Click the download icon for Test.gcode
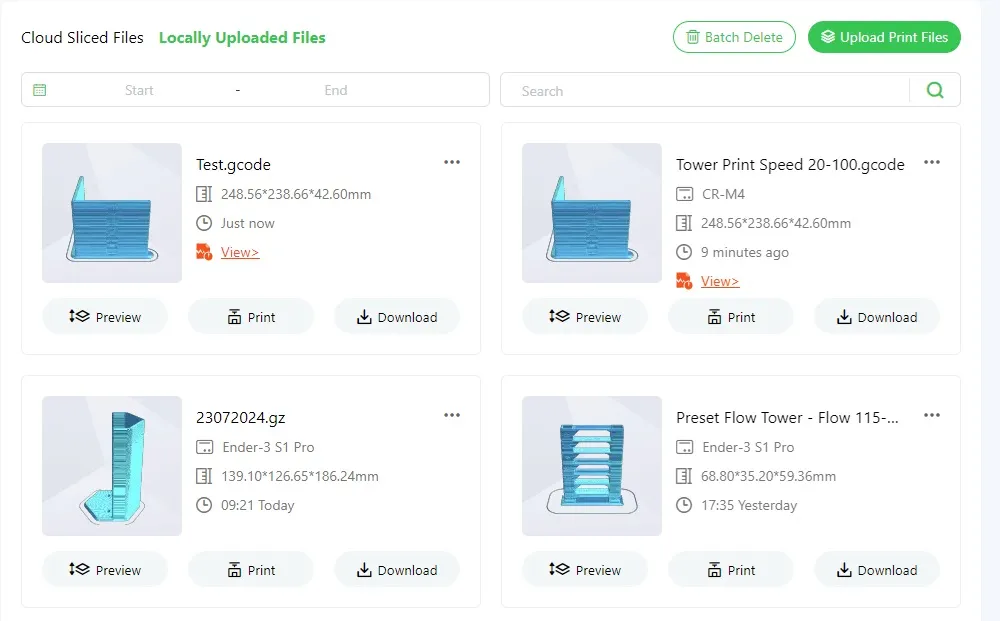 (362, 317)
